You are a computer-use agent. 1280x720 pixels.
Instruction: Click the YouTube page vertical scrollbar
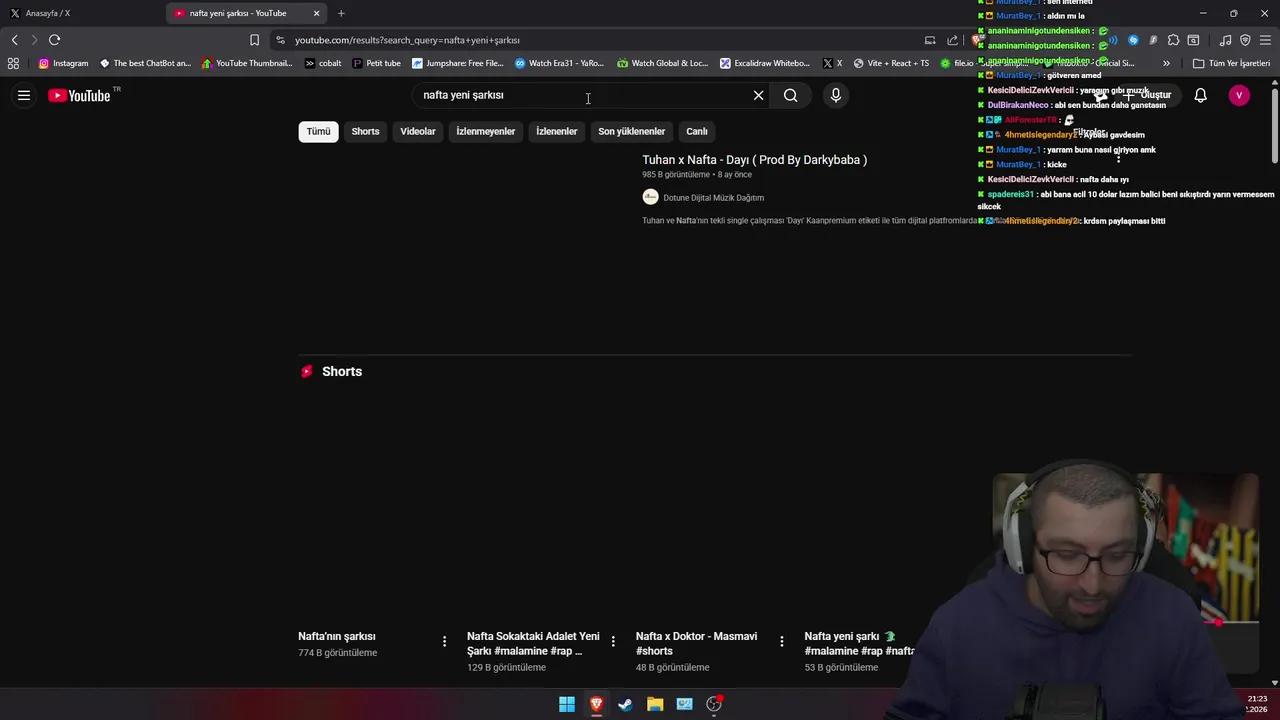tap(1274, 127)
